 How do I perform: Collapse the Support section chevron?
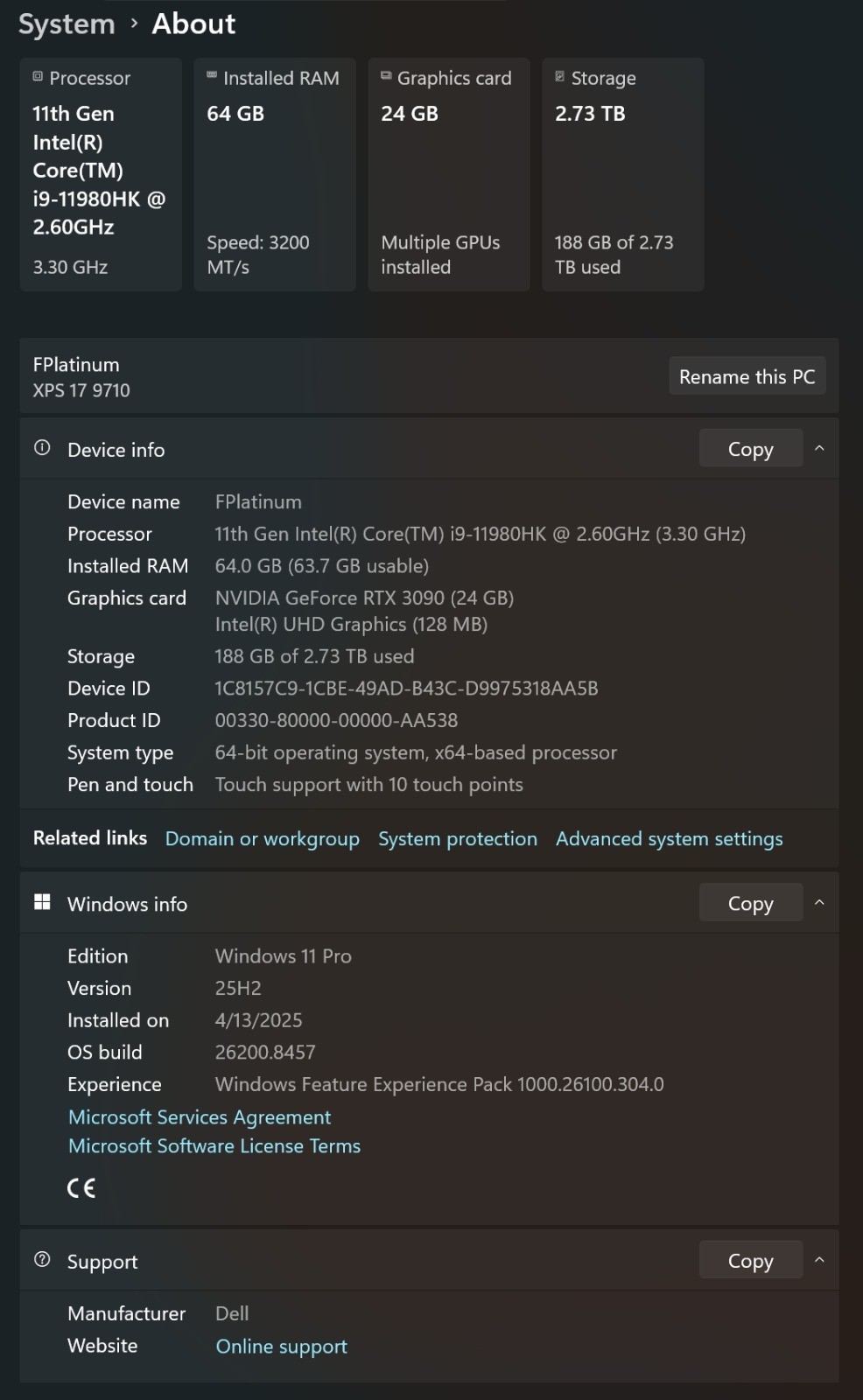coord(819,1259)
